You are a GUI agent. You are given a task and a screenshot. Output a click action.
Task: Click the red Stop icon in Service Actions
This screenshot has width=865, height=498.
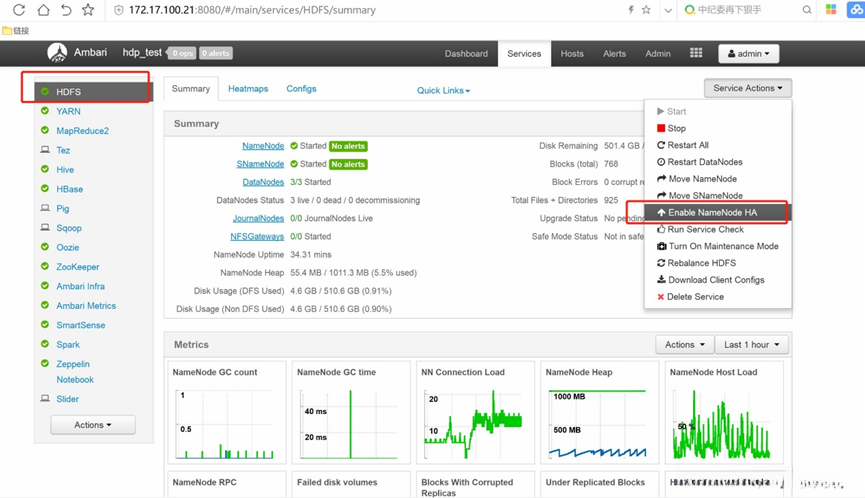coord(661,128)
